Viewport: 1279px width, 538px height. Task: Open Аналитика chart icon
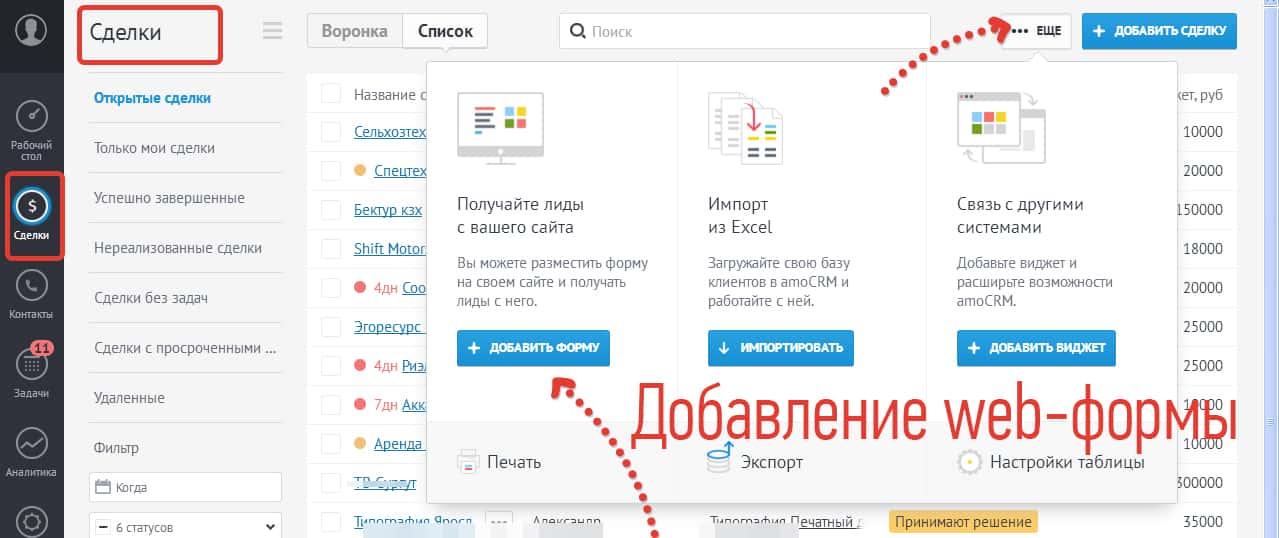click(x=32, y=443)
